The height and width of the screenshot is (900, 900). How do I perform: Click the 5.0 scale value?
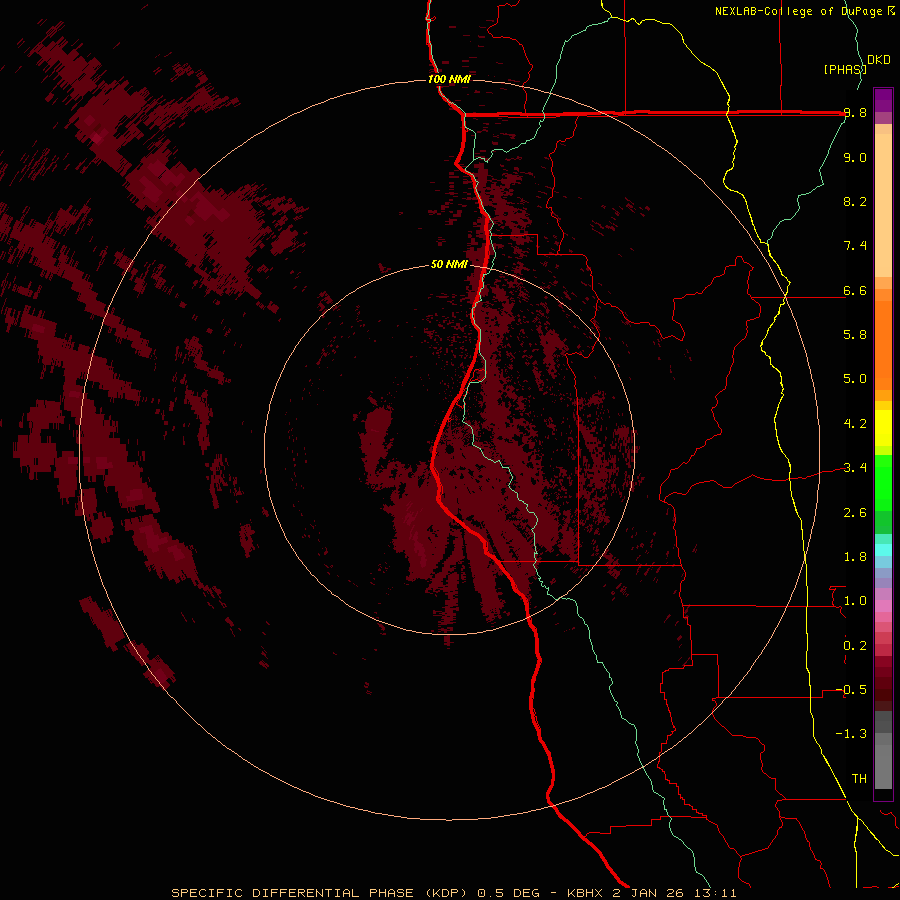pyautogui.click(x=855, y=379)
